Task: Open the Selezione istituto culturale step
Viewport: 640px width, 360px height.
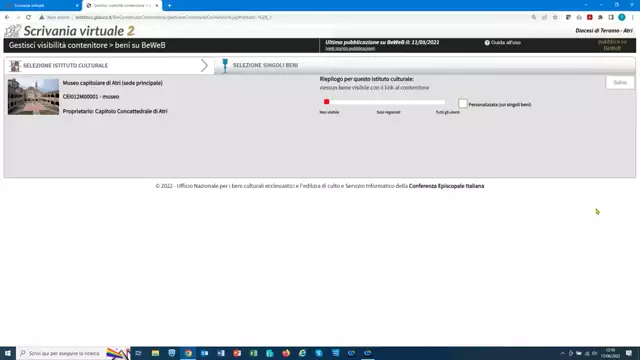Action: pyautogui.click(x=109, y=66)
